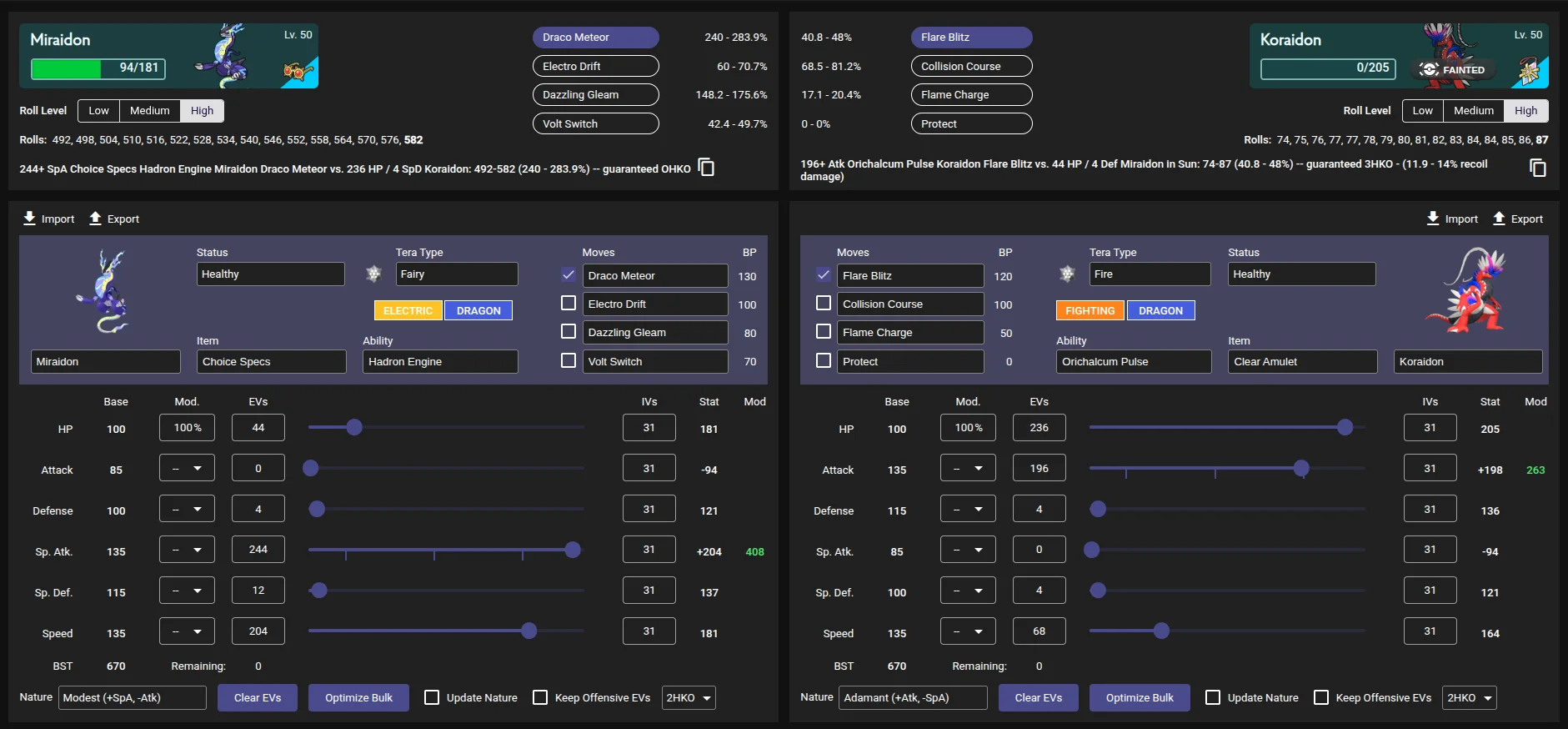Open Koraidon's 2HKO target dropdown

(x=1470, y=697)
